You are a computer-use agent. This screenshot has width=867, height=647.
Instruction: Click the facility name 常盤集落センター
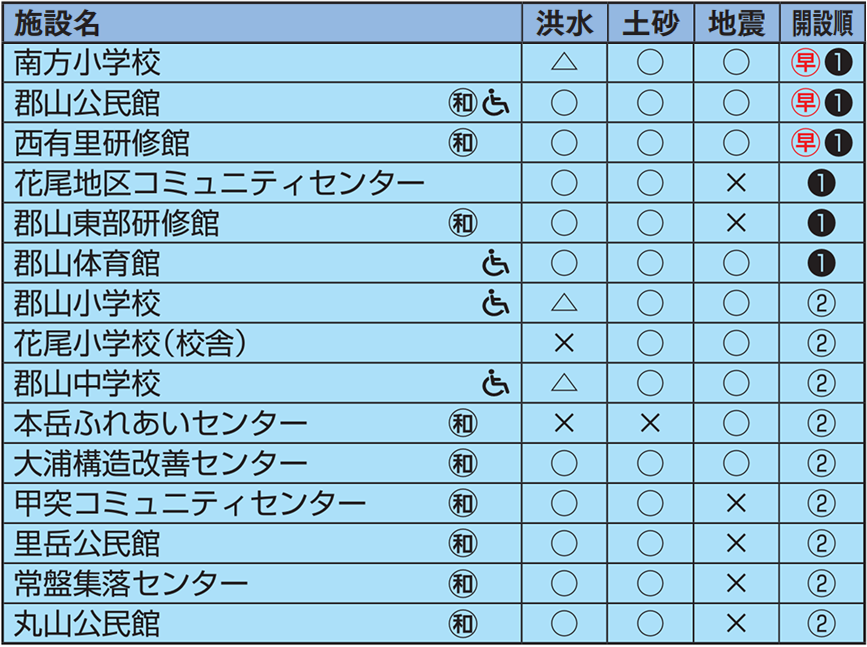tap(131, 584)
